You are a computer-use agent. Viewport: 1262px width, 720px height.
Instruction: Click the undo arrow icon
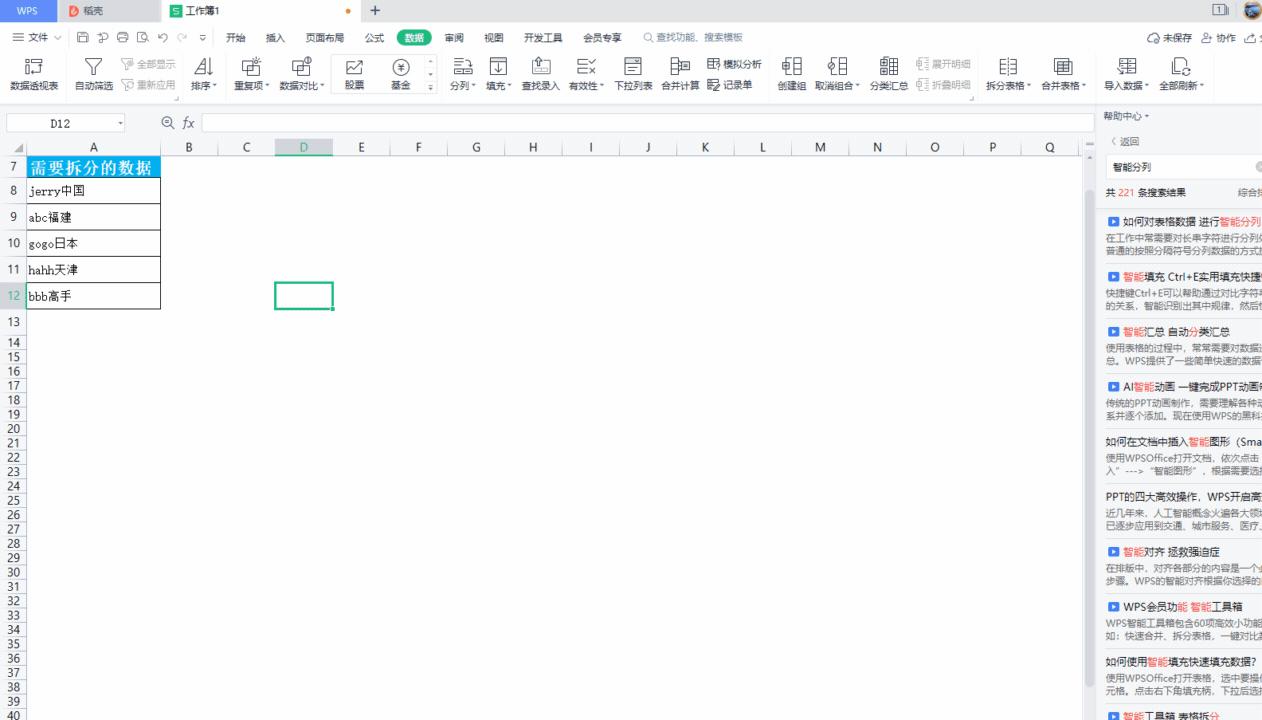pos(163,38)
